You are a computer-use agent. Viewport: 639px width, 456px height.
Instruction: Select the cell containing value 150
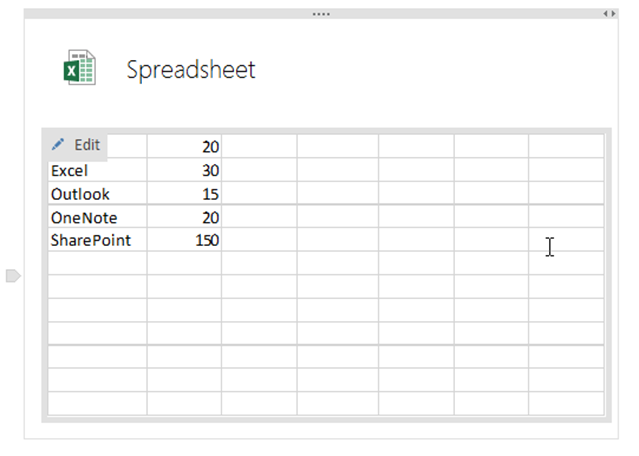click(x=184, y=240)
